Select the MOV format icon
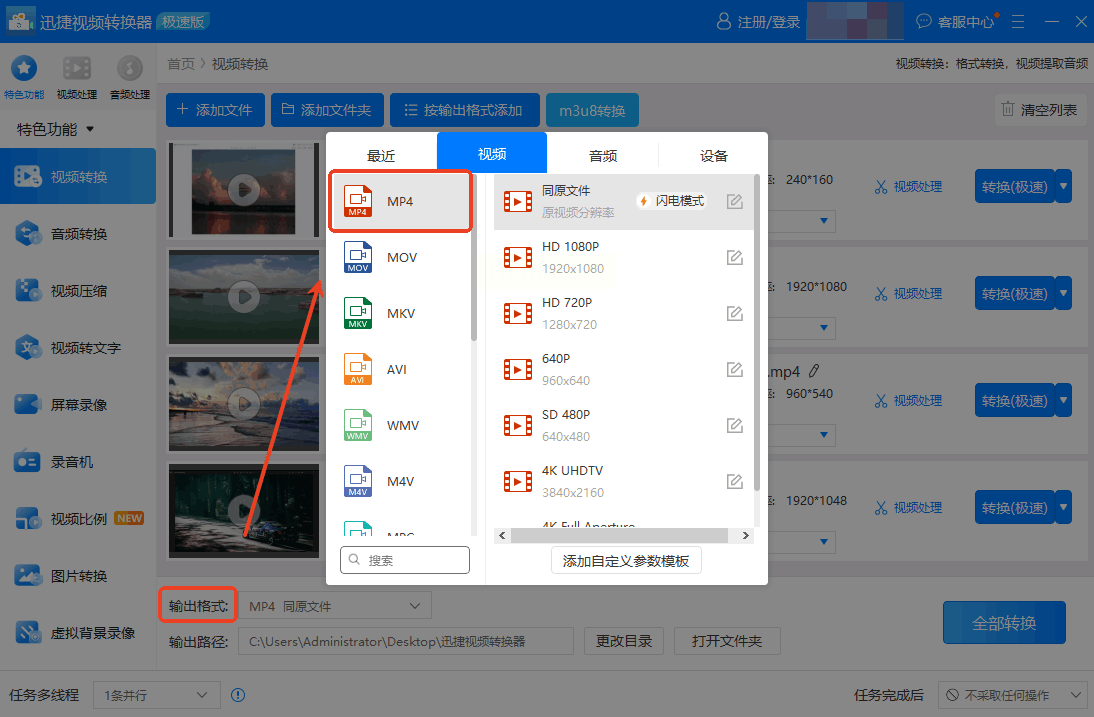The image size is (1094, 717). 358,257
